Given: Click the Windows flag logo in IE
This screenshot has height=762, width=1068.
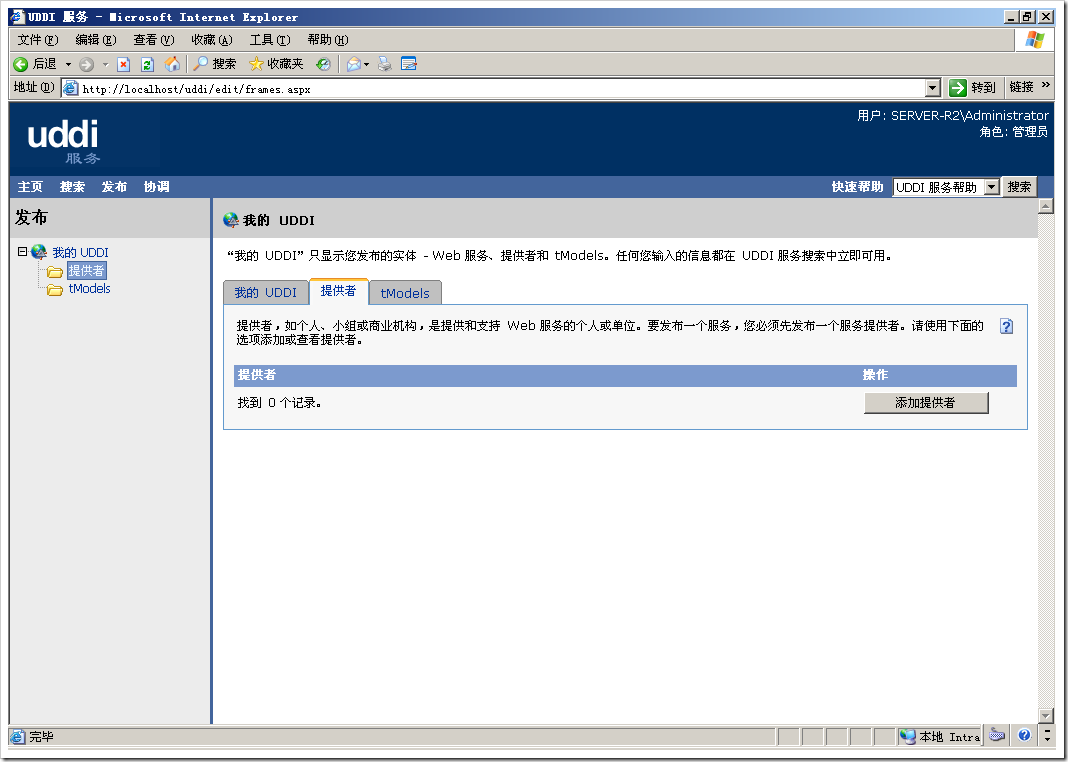Looking at the screenshot, I should (1034, 40).
